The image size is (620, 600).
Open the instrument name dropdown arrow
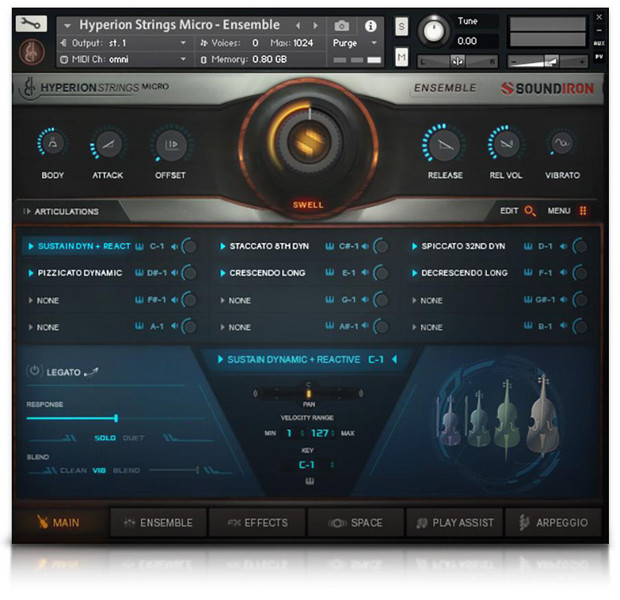pos(67,26)
